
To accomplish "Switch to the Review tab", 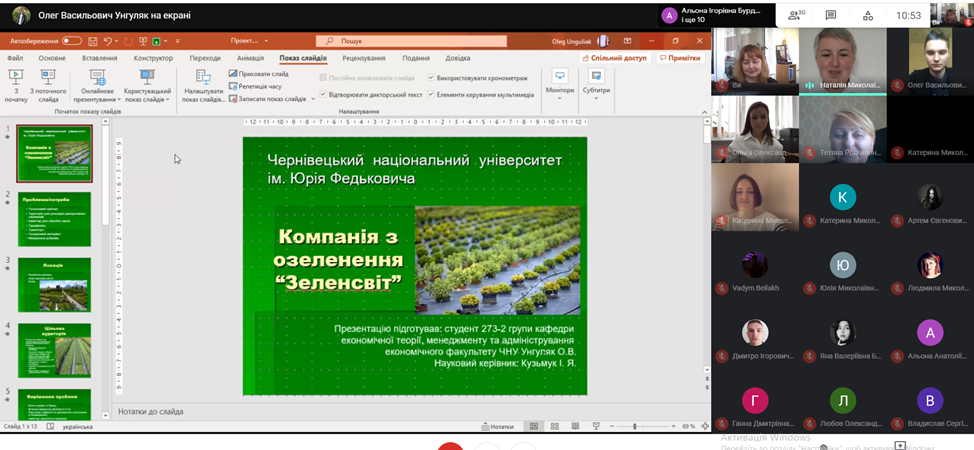I will click(363, 58).
